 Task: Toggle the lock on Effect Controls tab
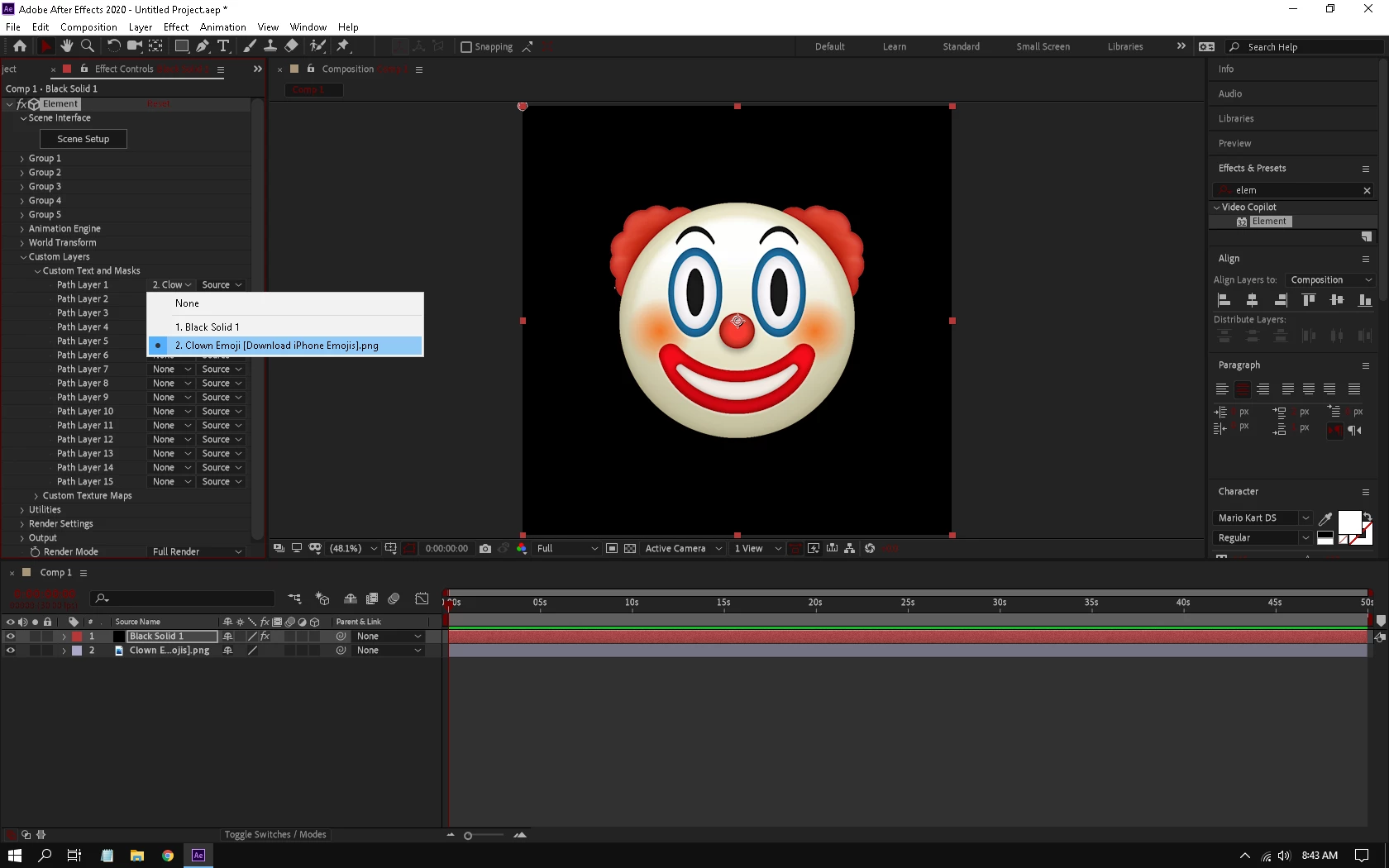84,69
